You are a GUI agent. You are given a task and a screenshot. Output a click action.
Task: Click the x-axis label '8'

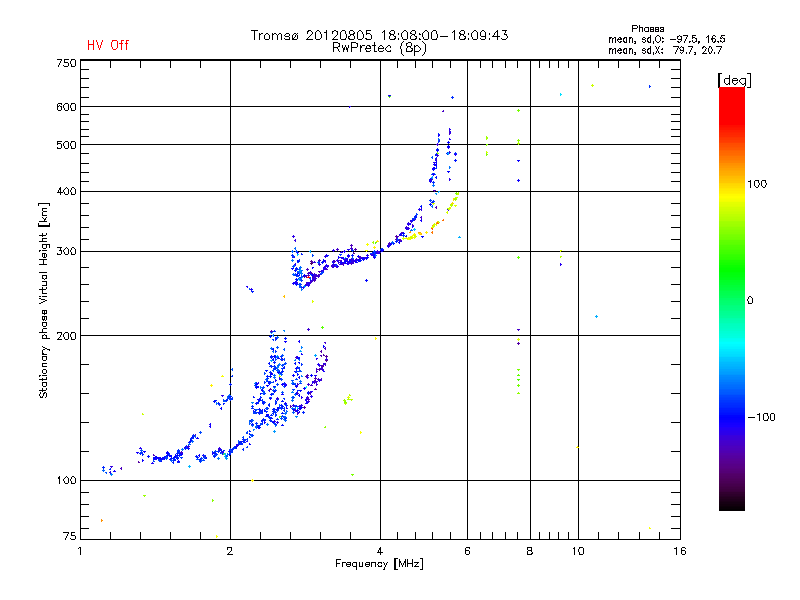[530, 551]
